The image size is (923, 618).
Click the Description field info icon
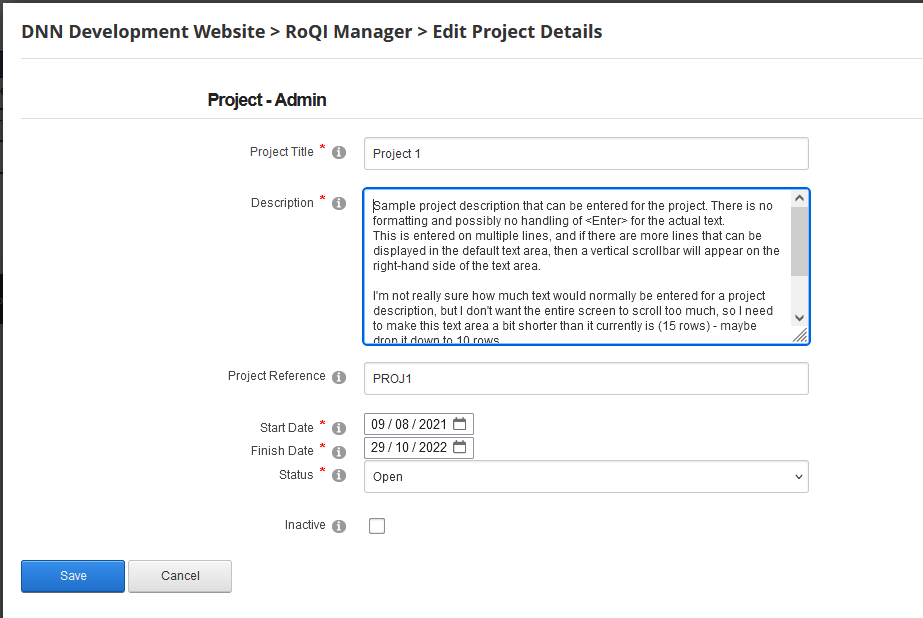(339, 202)
